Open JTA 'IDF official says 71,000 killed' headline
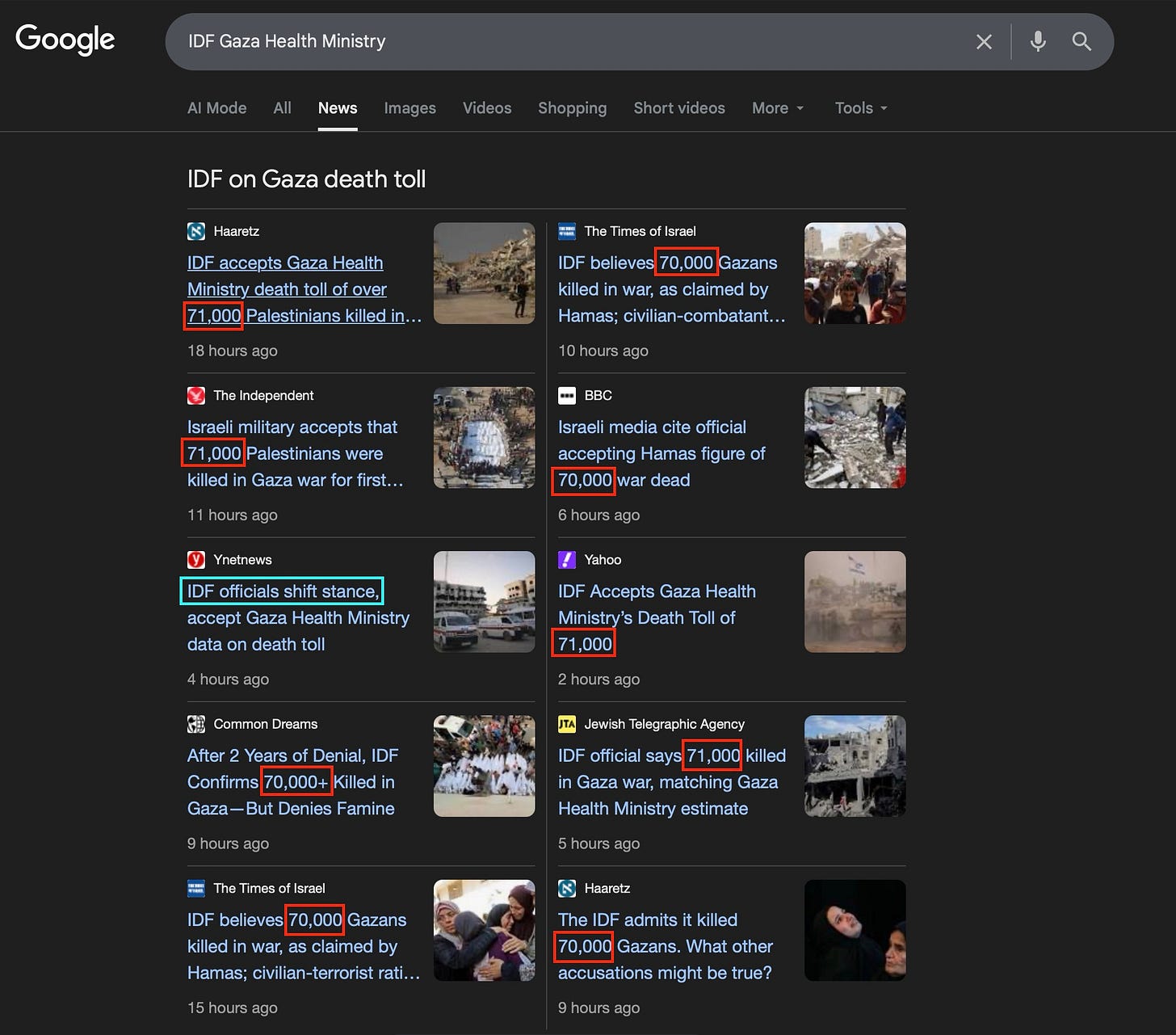The image size is (1176, 1035). pos(672,782)
